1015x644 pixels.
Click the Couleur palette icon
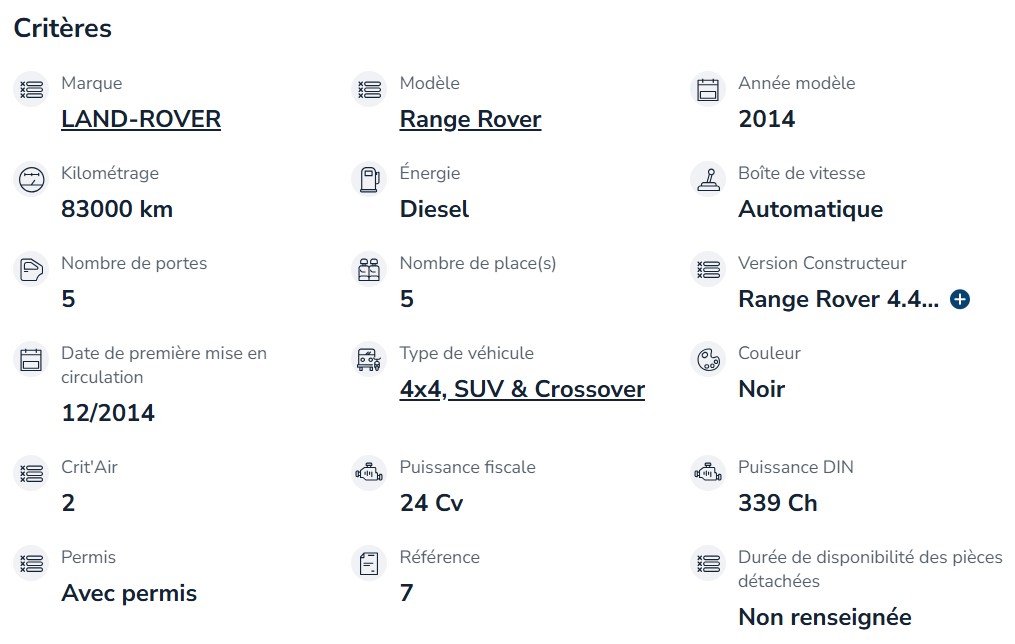click(708, 359)
